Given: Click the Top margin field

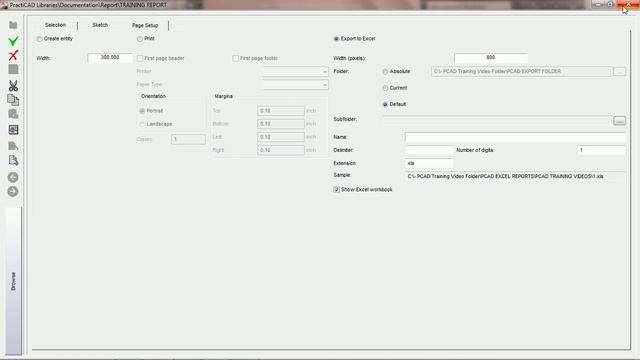Looking at the screenshot, I should (x=281, y=111).
